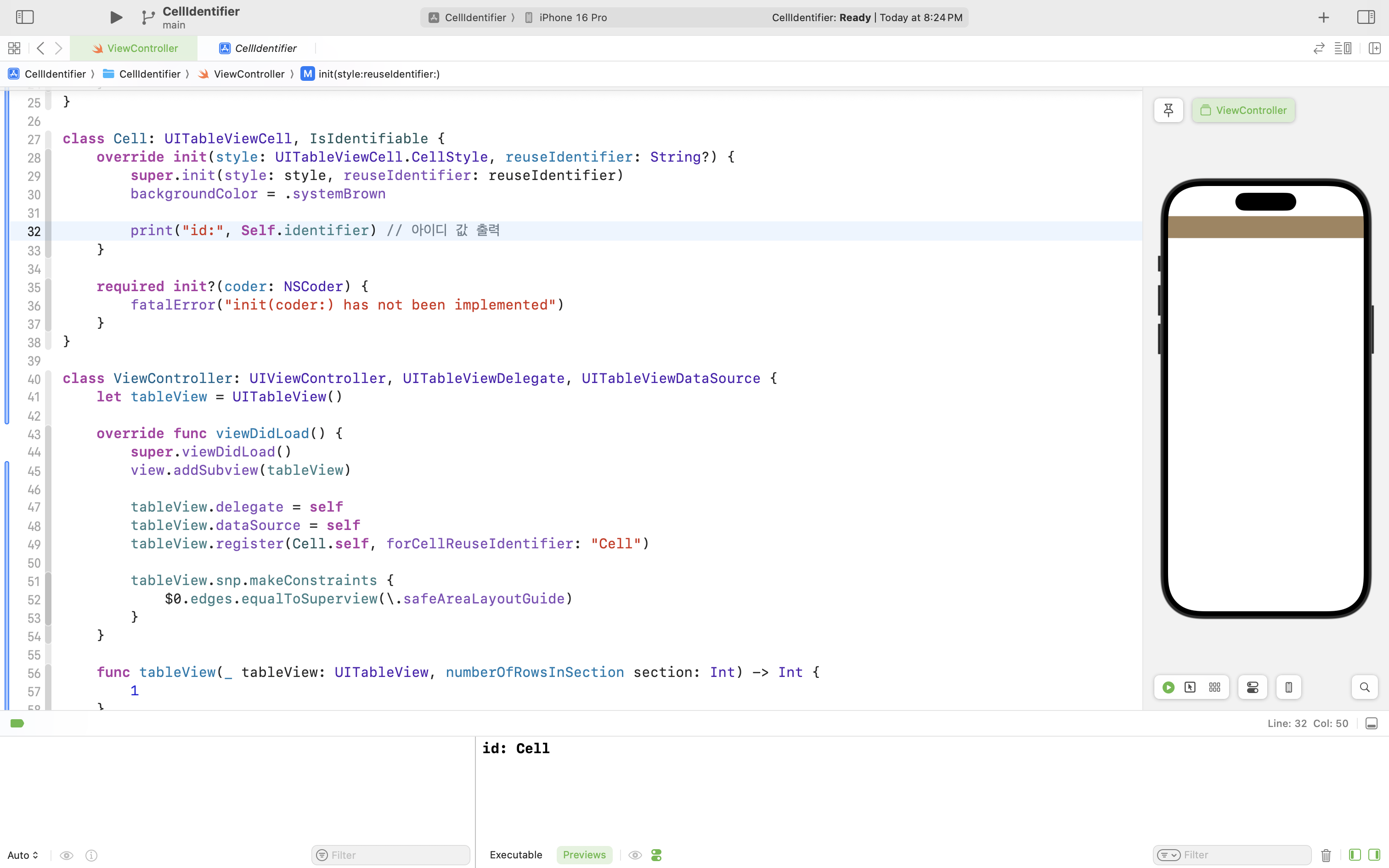Show preview variants grid

pos(1214,687)
